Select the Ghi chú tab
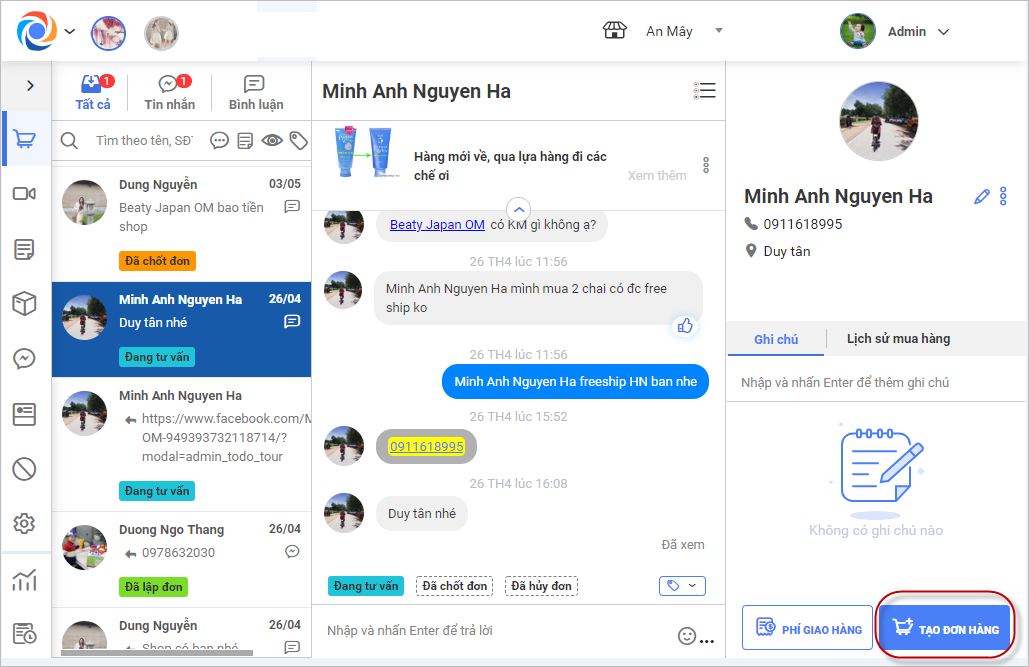Image resolution: width=1029 pixels, height=667 pixels. 776,339
